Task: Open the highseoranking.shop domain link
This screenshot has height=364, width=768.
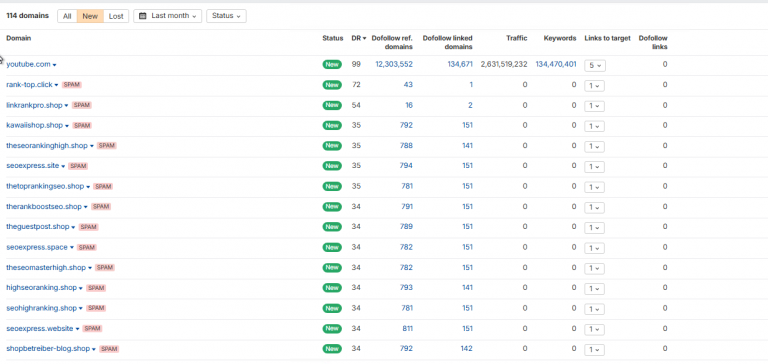Action: [42, 288]
